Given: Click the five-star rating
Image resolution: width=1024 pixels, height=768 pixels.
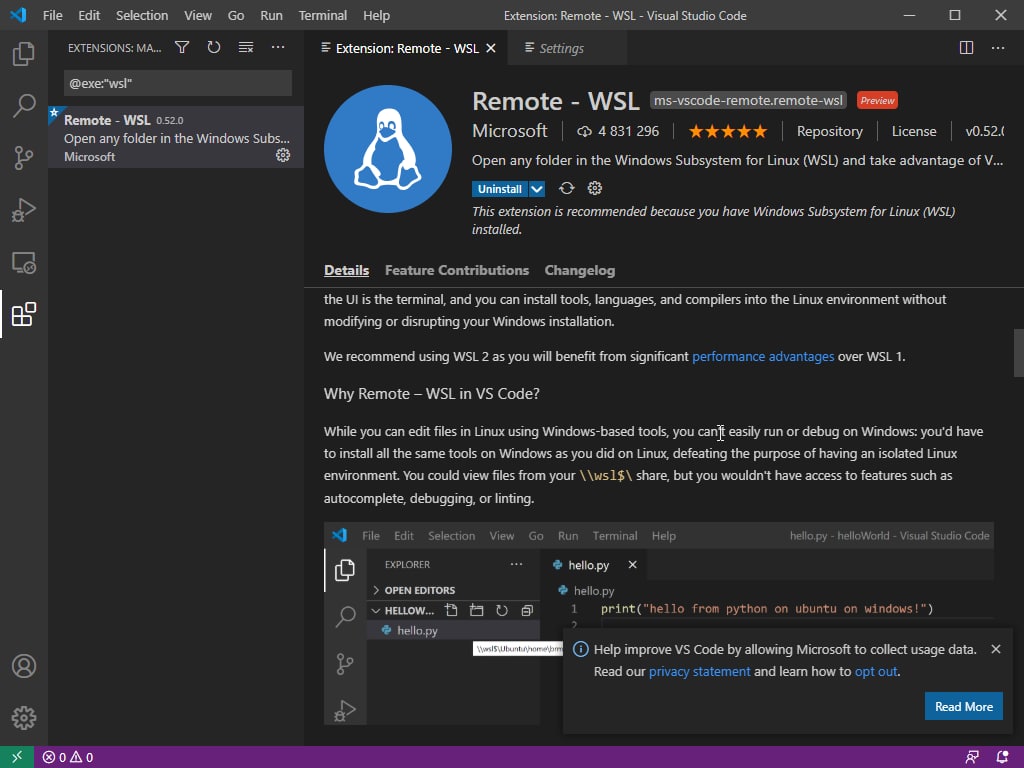Looking at the screenshot, I should 728,131.
